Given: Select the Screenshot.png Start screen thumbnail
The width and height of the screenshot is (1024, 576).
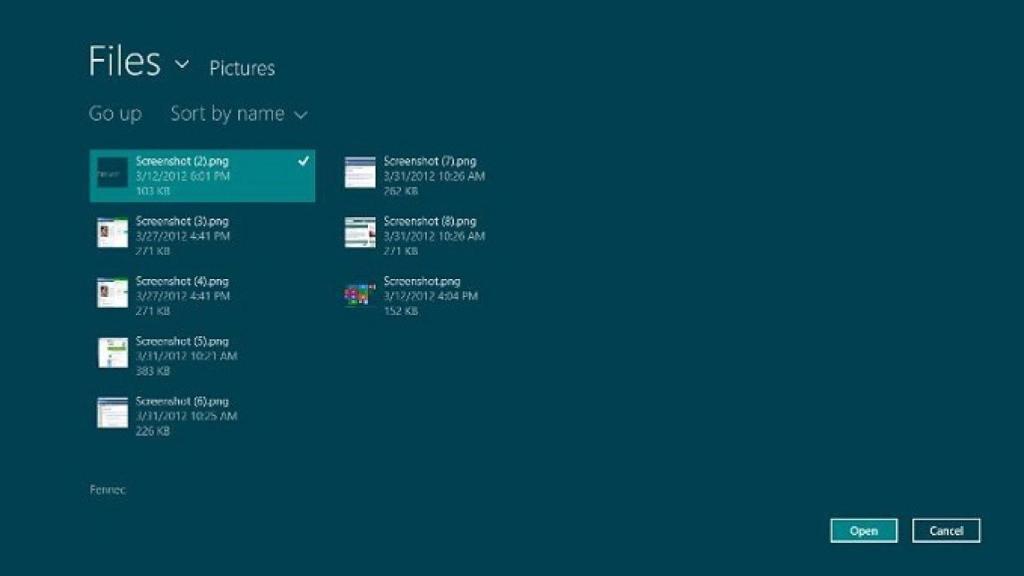Looking at the screenshot, I should click(360, 293).
